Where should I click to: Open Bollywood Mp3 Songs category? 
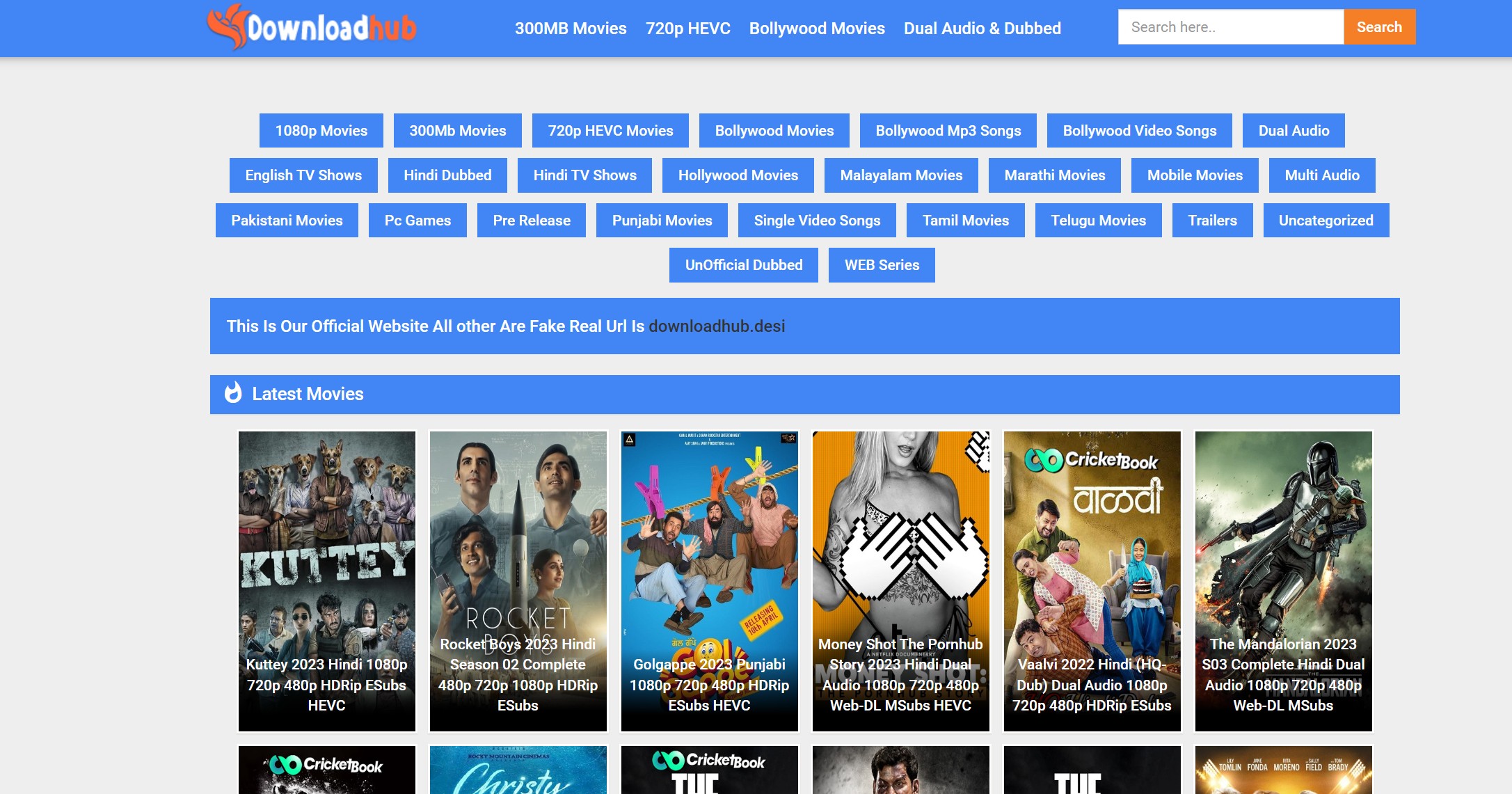coord(948,131)
